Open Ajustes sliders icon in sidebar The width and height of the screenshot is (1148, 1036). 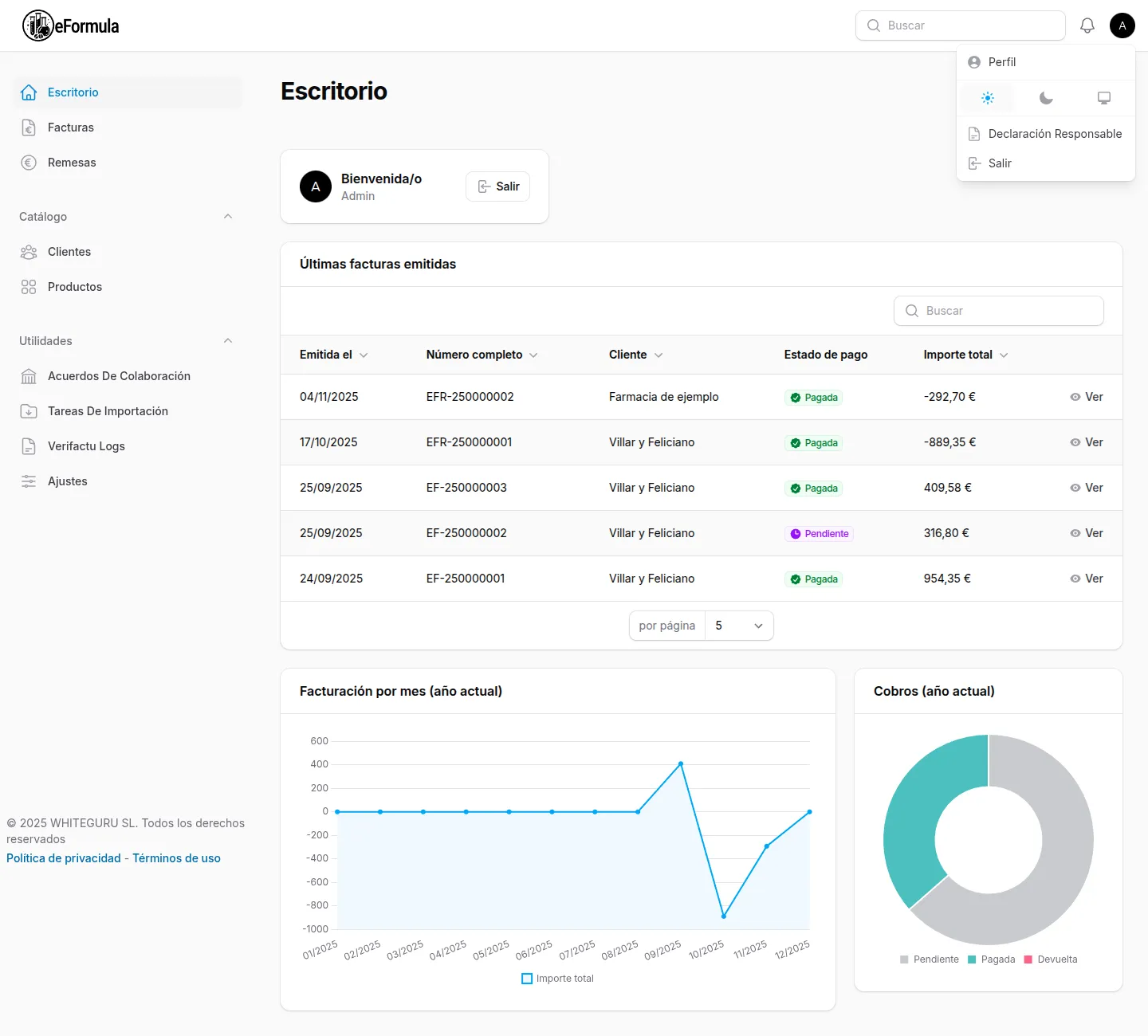tap(29, 481)
